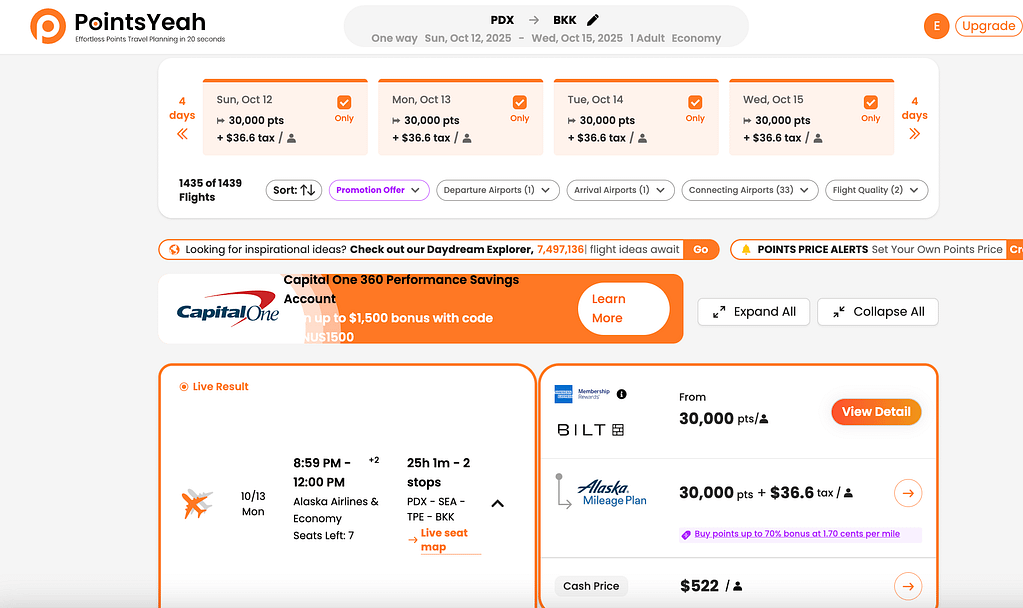Click the PointsYeah logo icon
1023x608 pixels.
47,25
